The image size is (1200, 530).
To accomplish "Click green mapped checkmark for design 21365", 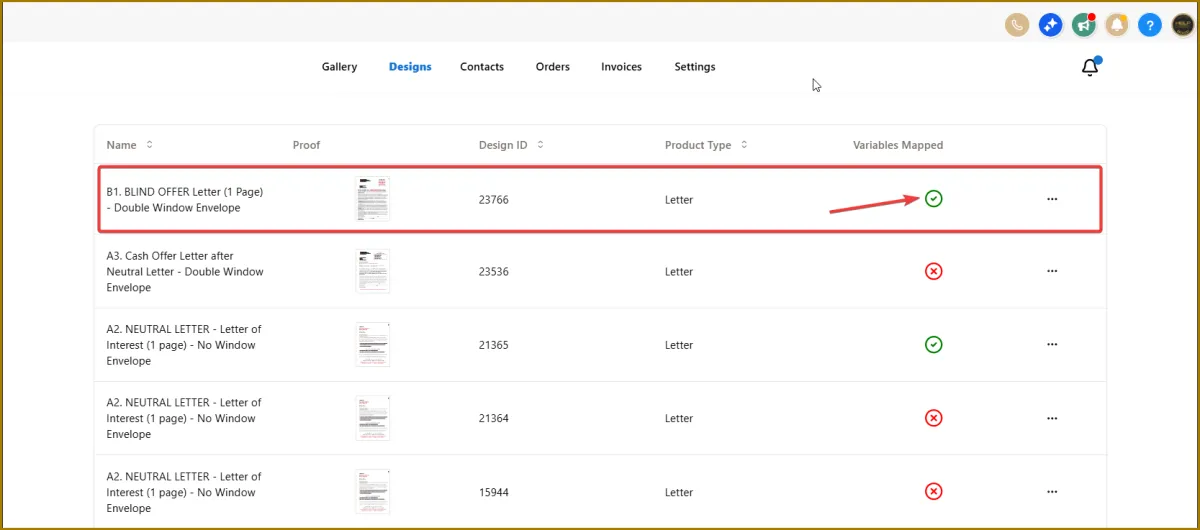I will coord(933,344).
